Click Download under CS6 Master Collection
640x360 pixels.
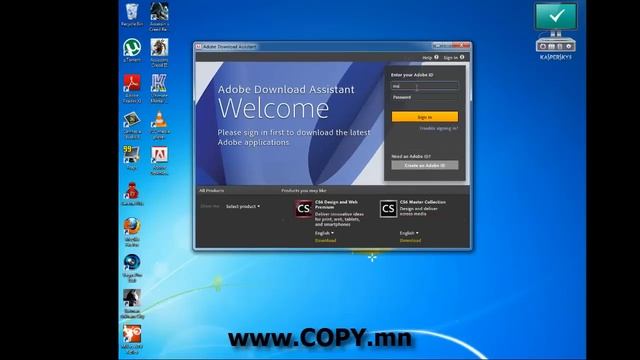[410, 240]
